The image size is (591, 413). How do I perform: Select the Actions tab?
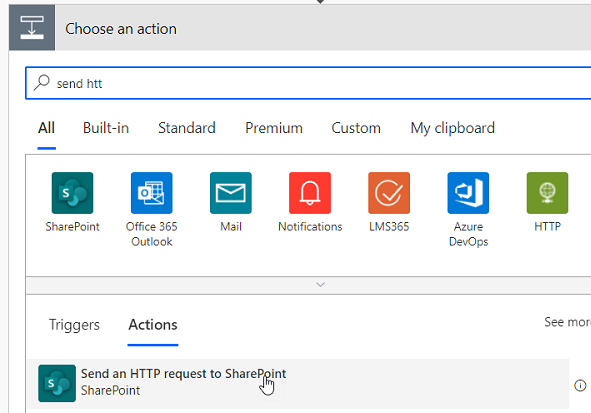(153, 324)
